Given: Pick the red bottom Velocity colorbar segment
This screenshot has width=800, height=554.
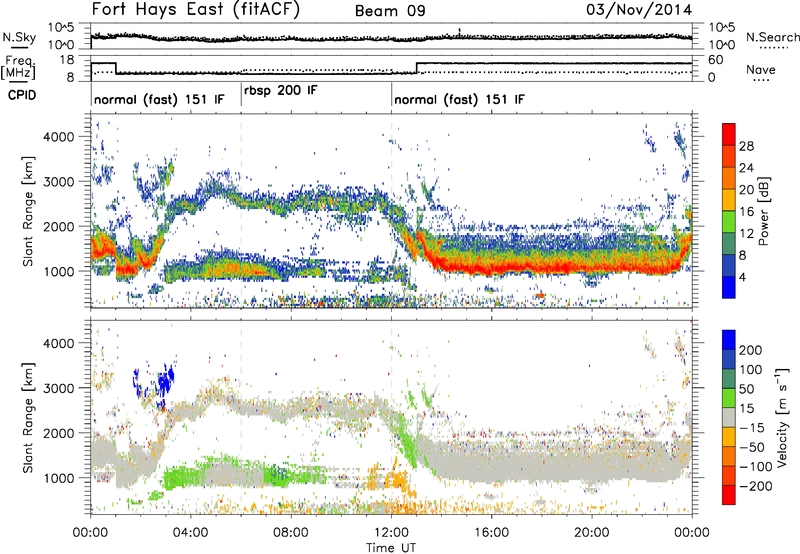Looking at the screenshot, I should (729, 495).
